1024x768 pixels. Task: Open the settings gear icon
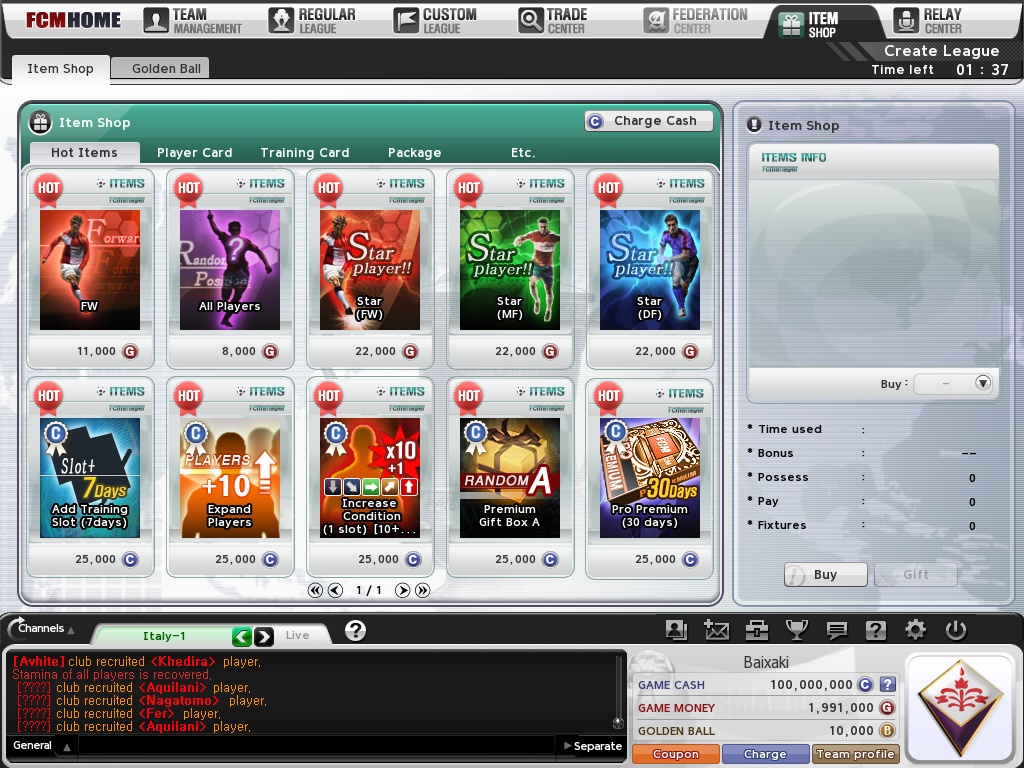coord(915,631)
